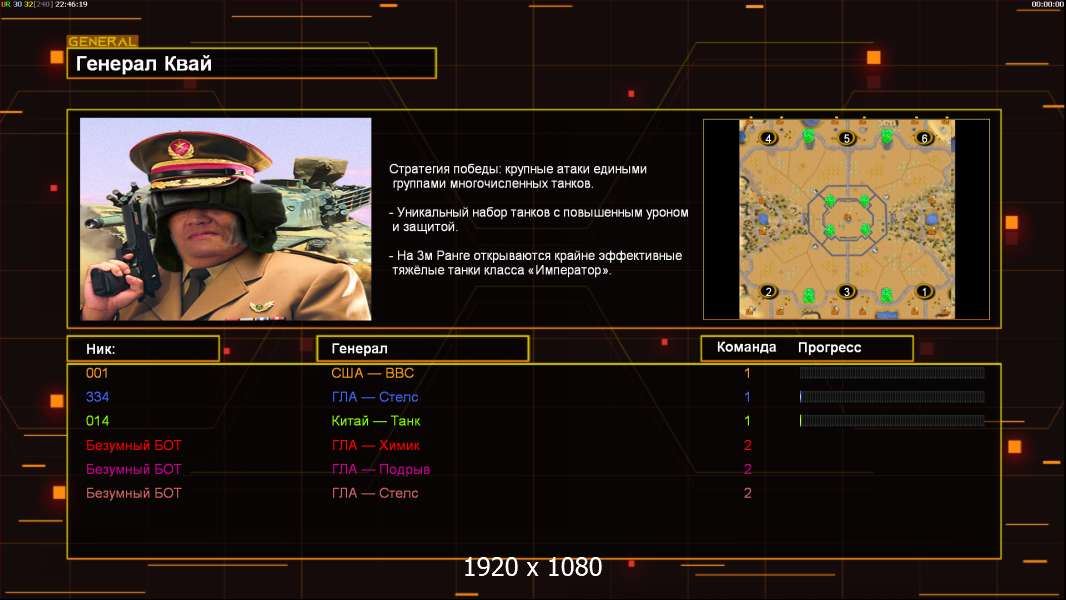The height and width of the screenshot is (600, 1066).
Task: Pick start position marker 4 on the map
Action: (768, 138)
